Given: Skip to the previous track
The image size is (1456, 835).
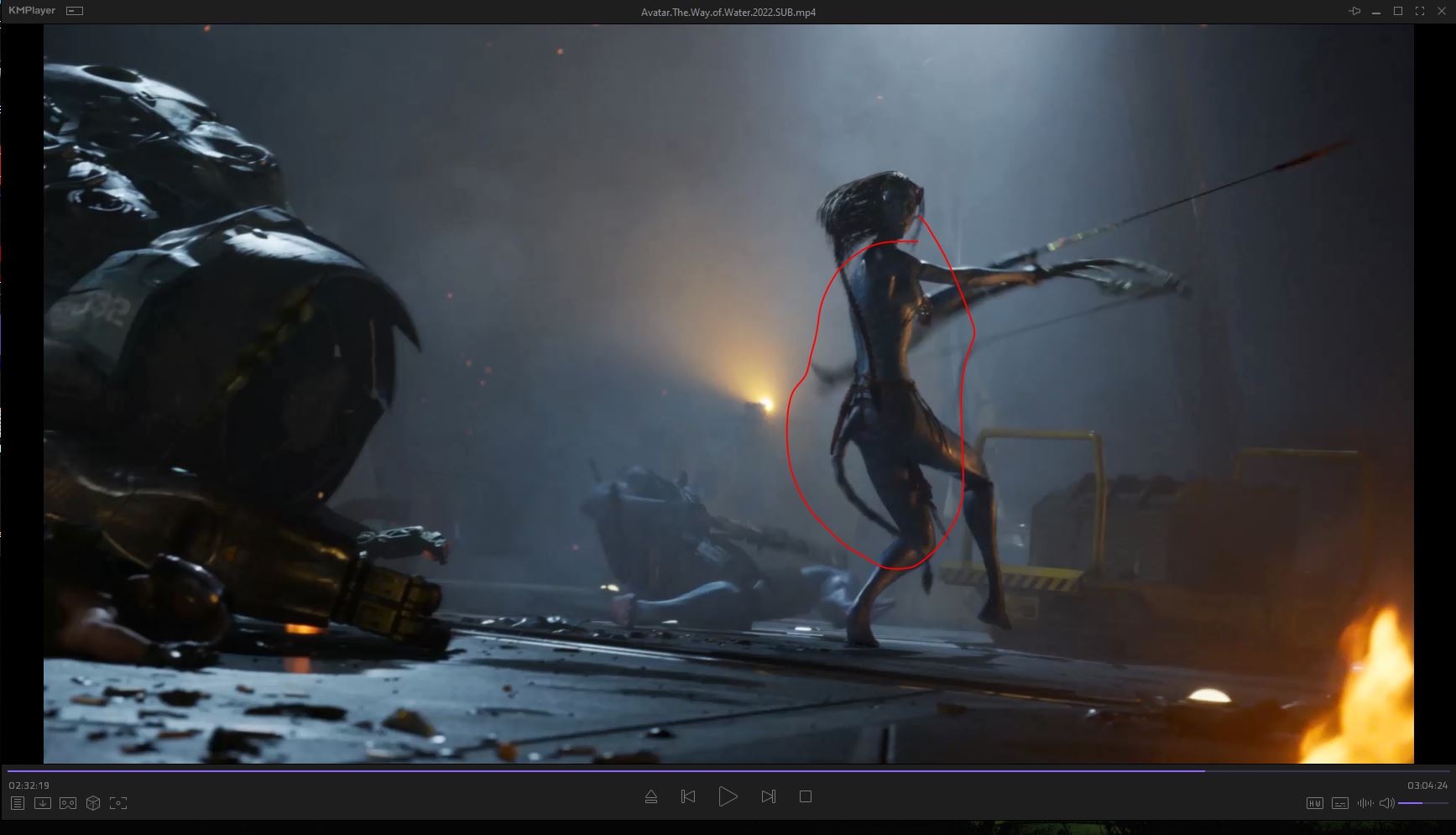Looking at the screenshot, I should pos(688,796).
